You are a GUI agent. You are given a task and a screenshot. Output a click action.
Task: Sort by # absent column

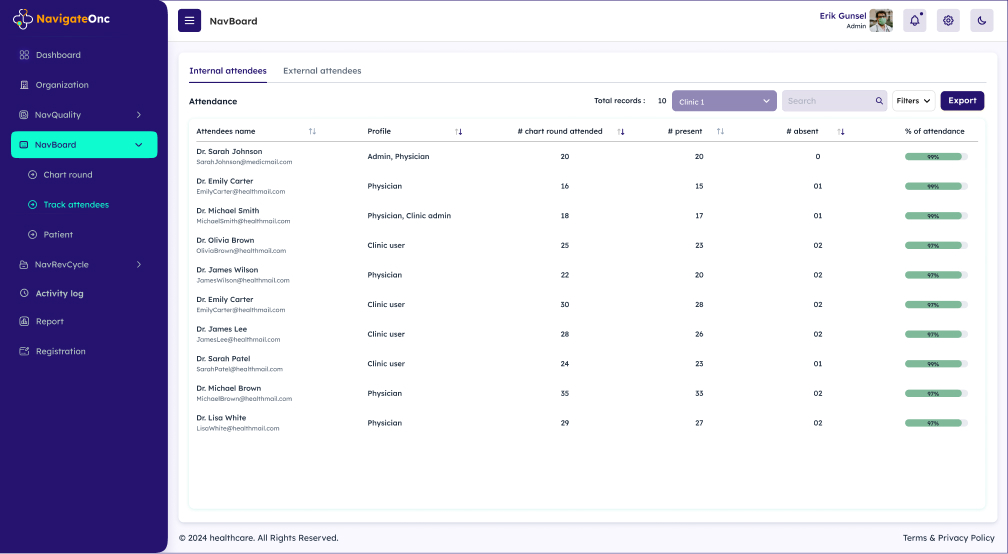[841, 132]
